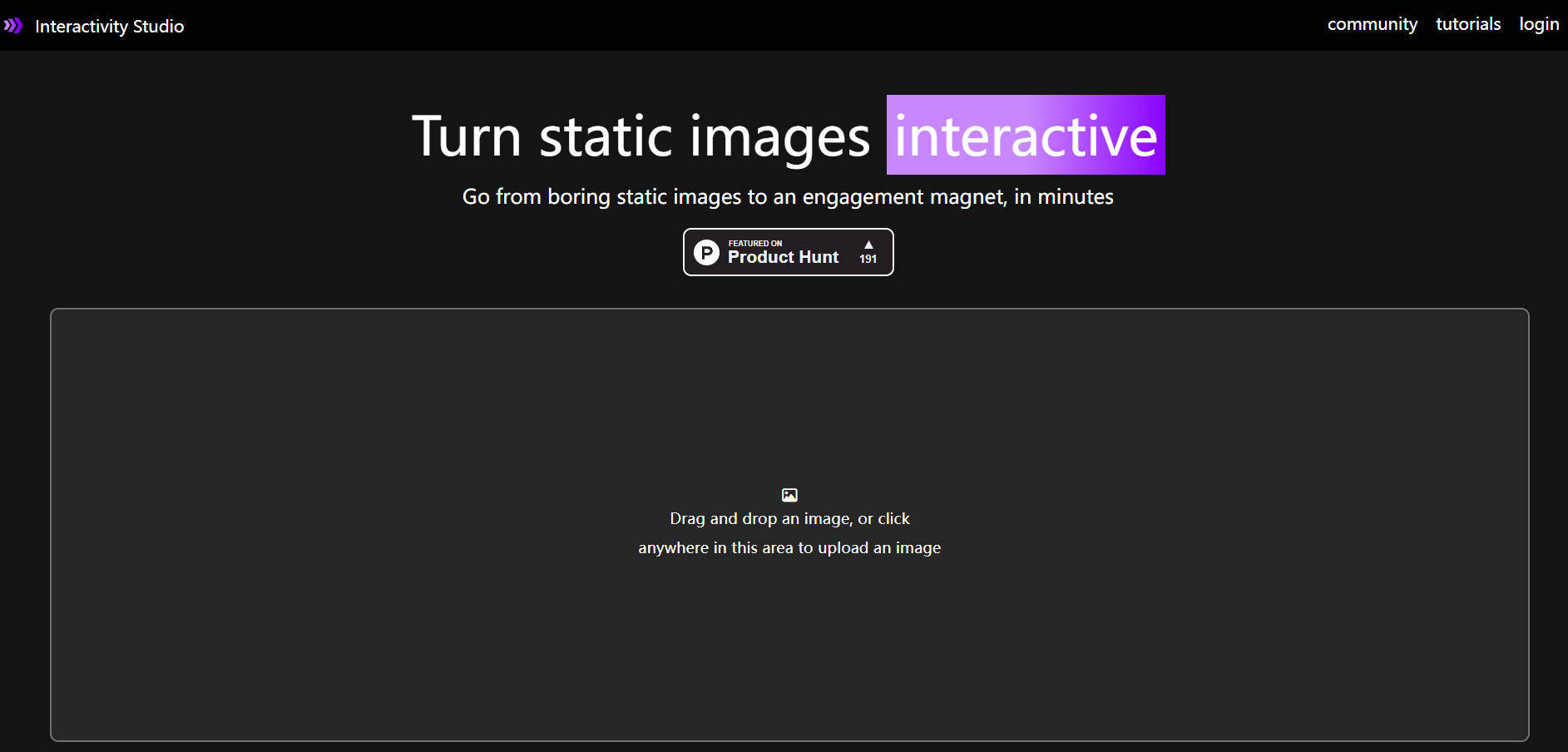Click the upload area to choose an image
The image size is (1568, 752).
pyautogui.click(x=789, y=524)
